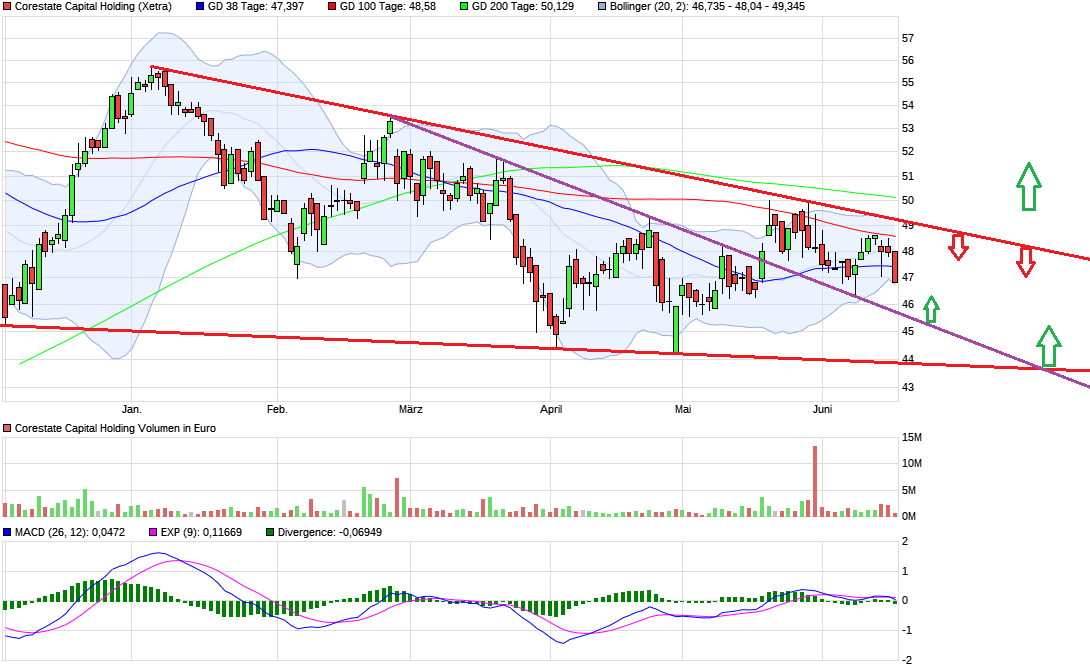Click the large green up arrow annotation
The height and width of the screenshot is (670, 1090).
coord(1027,185)
